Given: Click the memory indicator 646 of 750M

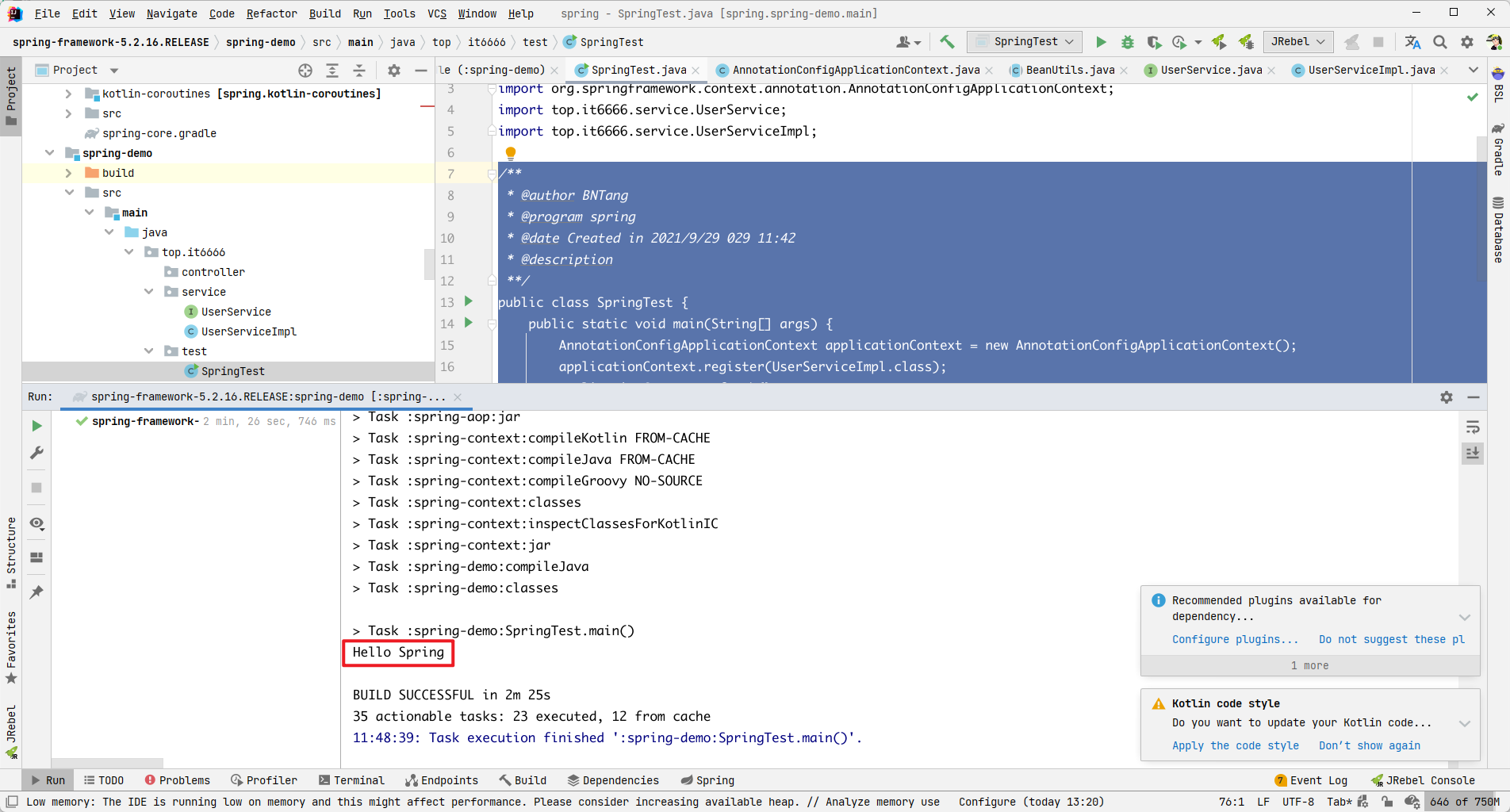Looking at the screenshot, I should coord(1464,802).
